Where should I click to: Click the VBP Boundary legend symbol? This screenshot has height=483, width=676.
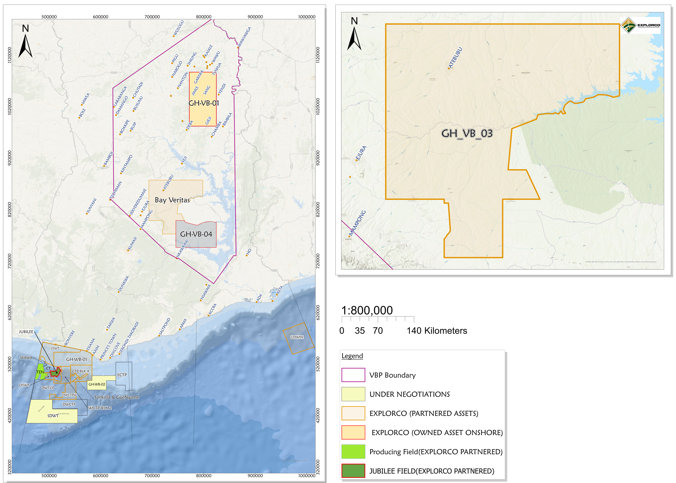353,376
